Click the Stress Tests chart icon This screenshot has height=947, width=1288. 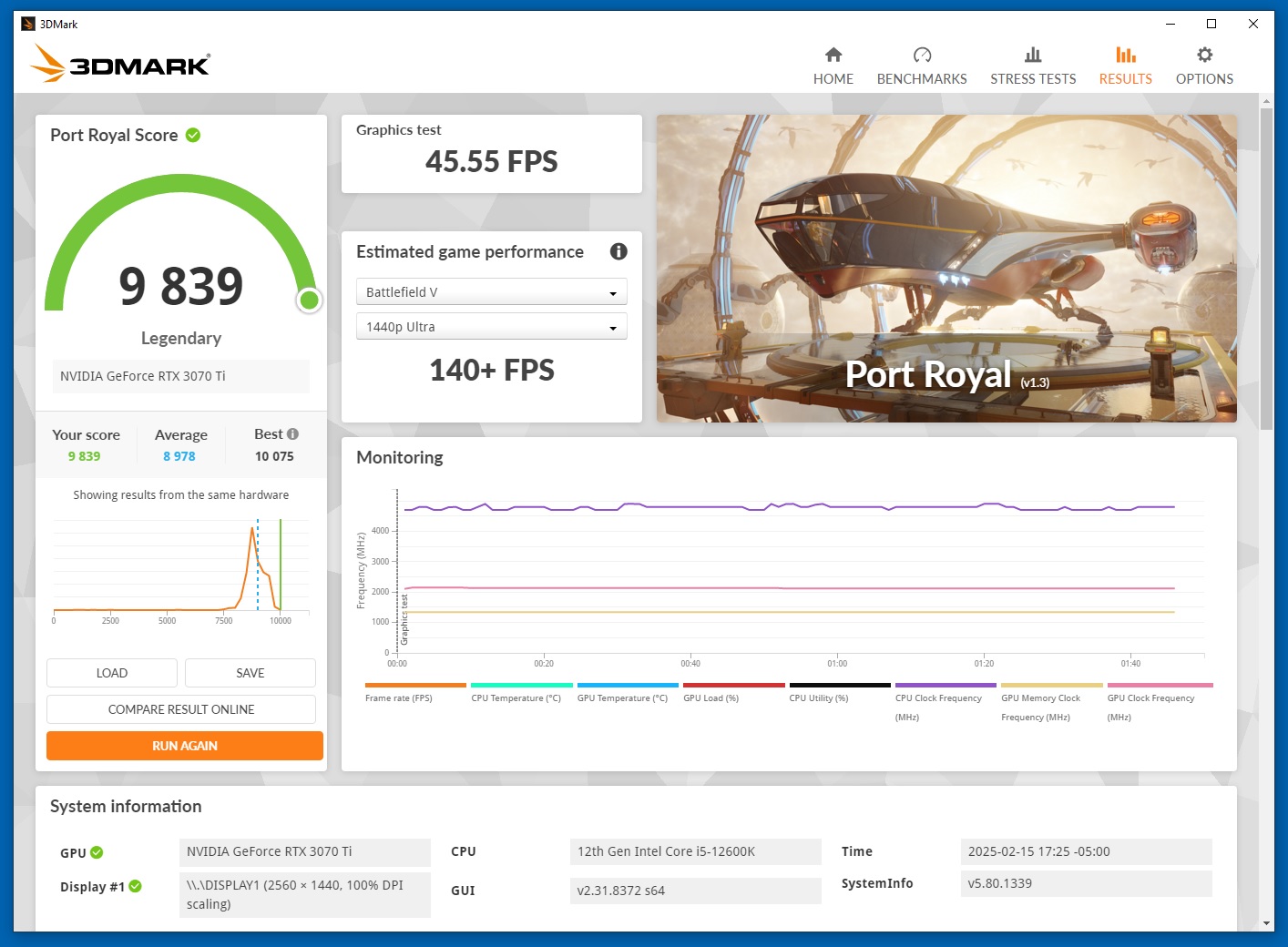1033,55
